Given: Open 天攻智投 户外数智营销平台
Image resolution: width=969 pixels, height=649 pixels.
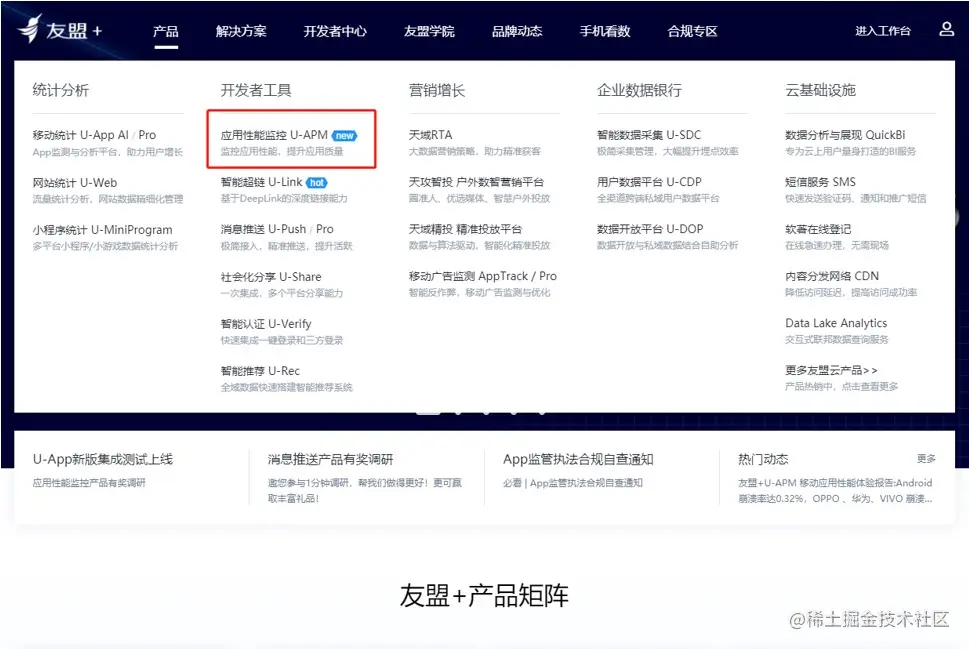Looking at the screenshot, I should point(476,182).
